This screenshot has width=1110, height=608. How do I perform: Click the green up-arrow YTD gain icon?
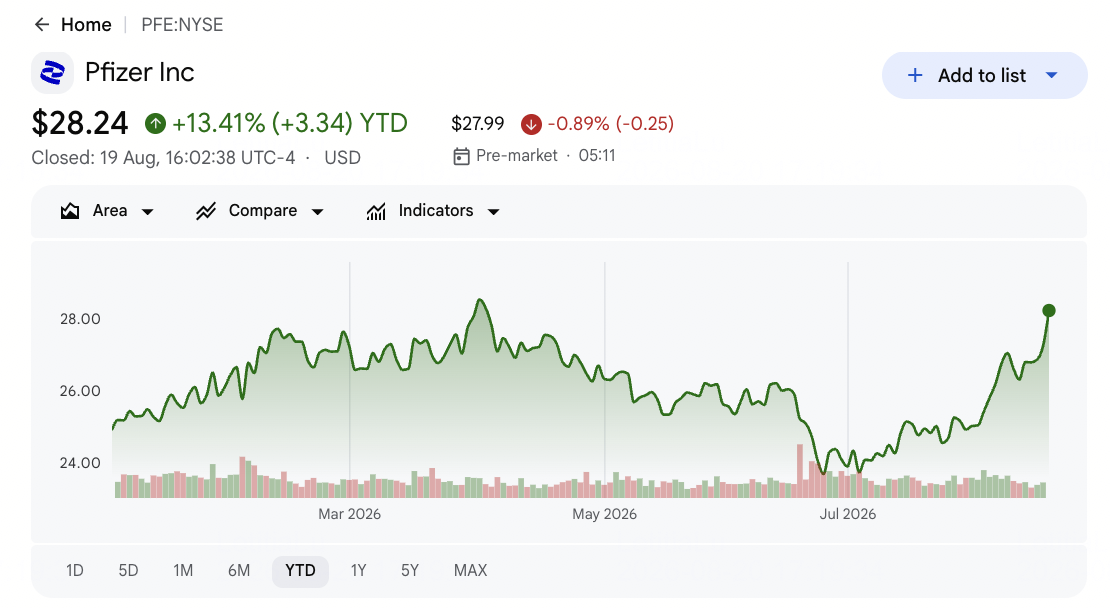155,124
